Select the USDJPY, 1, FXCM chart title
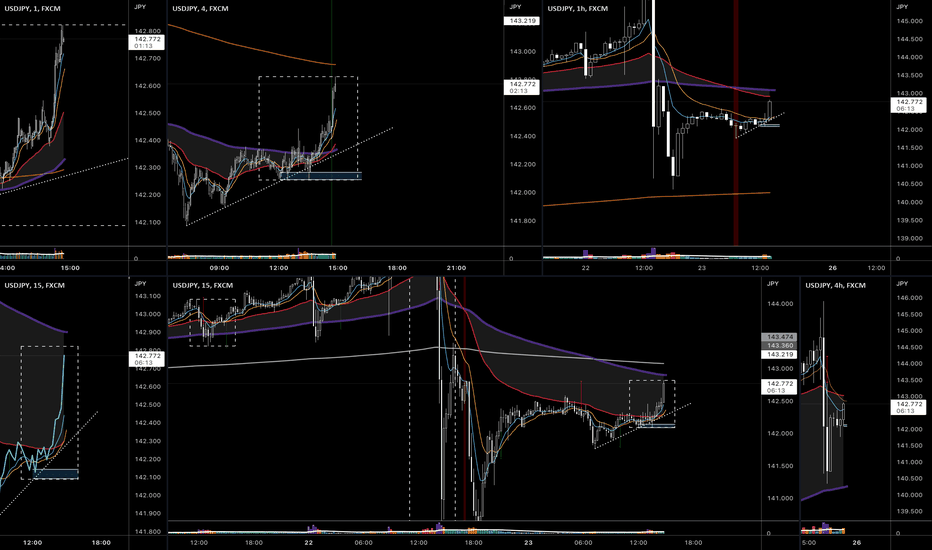 click(32, 9)
